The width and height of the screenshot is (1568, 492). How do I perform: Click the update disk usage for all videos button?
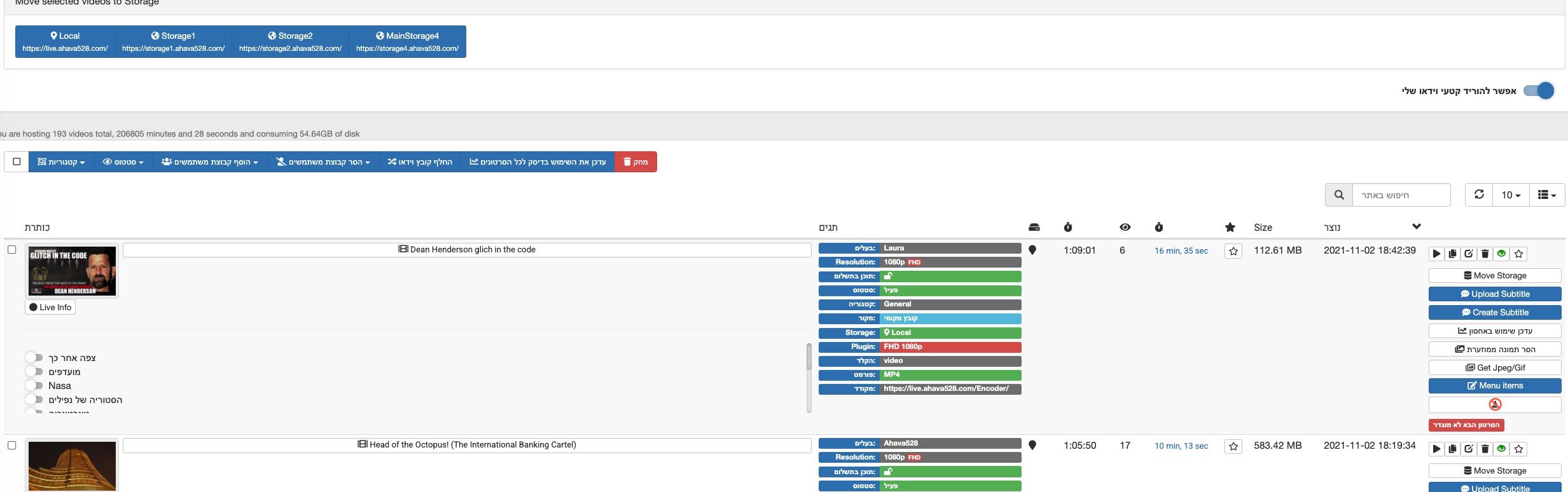[x=538, y=161]
